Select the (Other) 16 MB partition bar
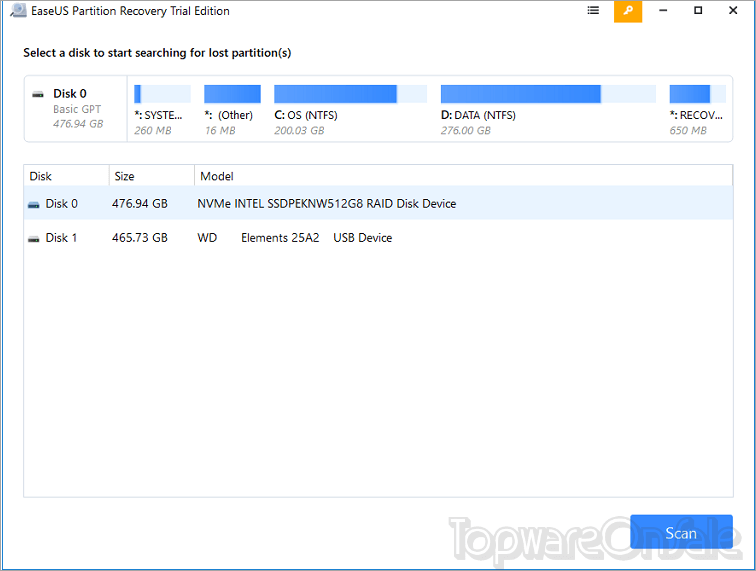This screenshot has width=756, height=571. pos(232,94)
